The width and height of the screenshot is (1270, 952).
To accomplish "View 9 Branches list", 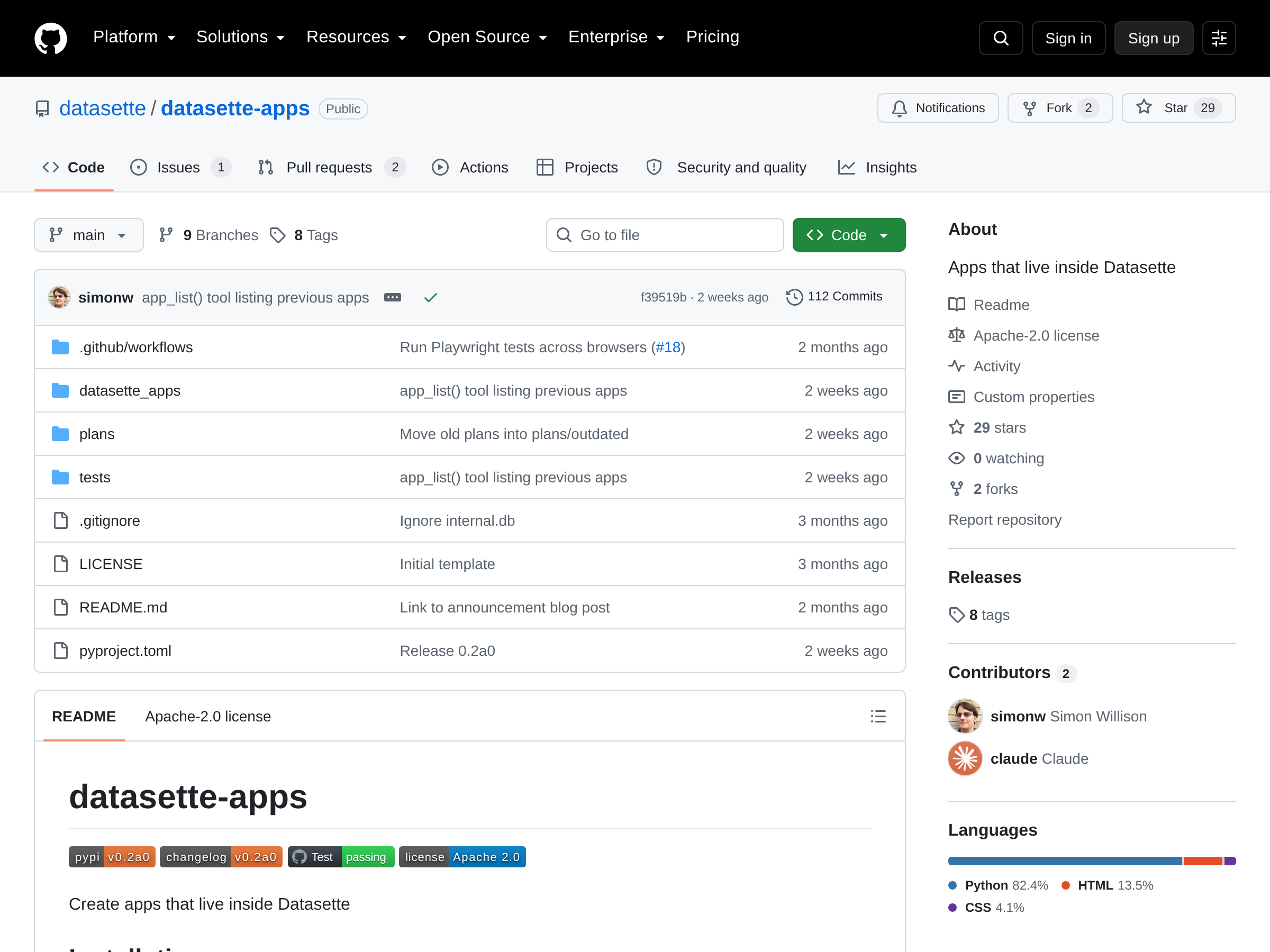I will pos(209,235).
